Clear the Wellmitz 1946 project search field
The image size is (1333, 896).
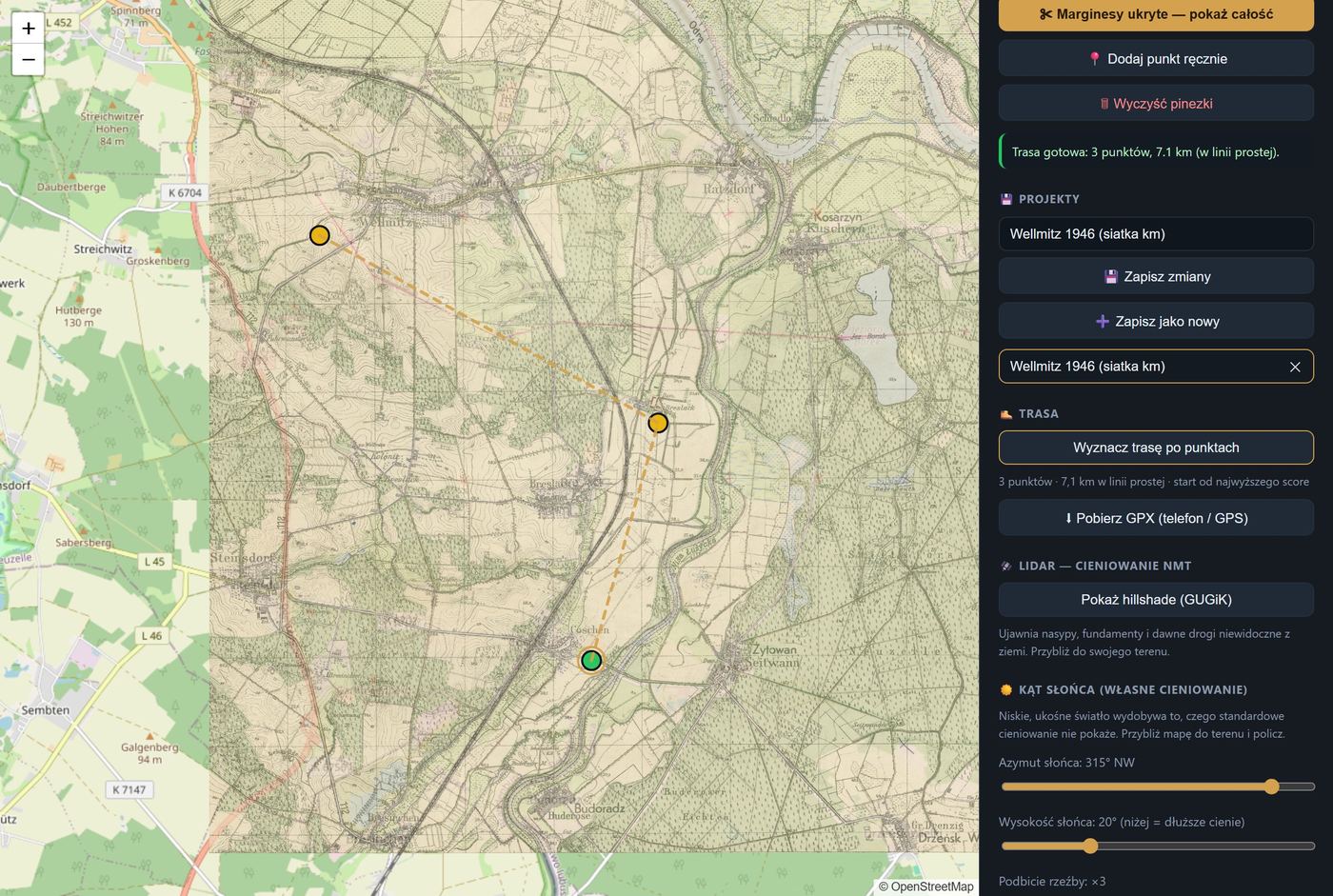pos(1295,367)
